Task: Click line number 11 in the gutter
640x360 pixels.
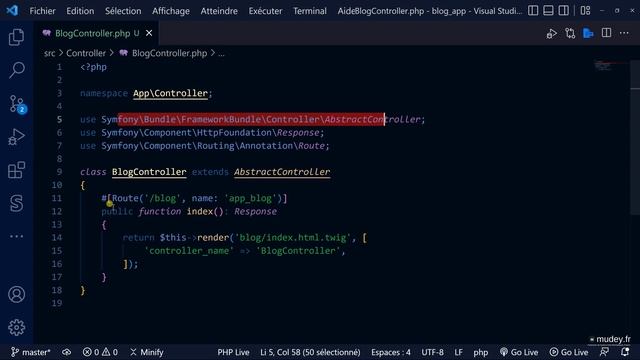Action: (x=57, y=198)
